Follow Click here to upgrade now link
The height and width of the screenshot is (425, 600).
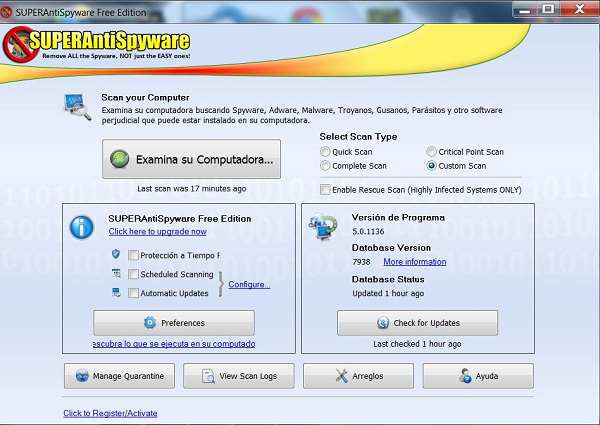coord(158,231)
